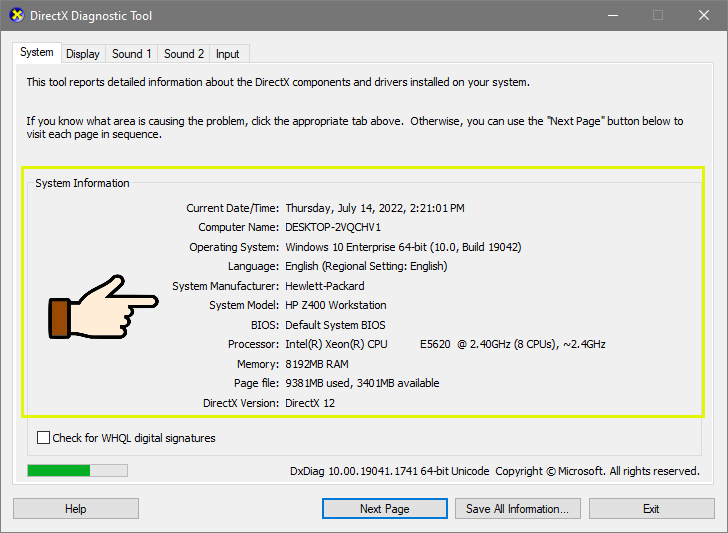Click the DirectX logo icon in title bar

tap(16, 15)
